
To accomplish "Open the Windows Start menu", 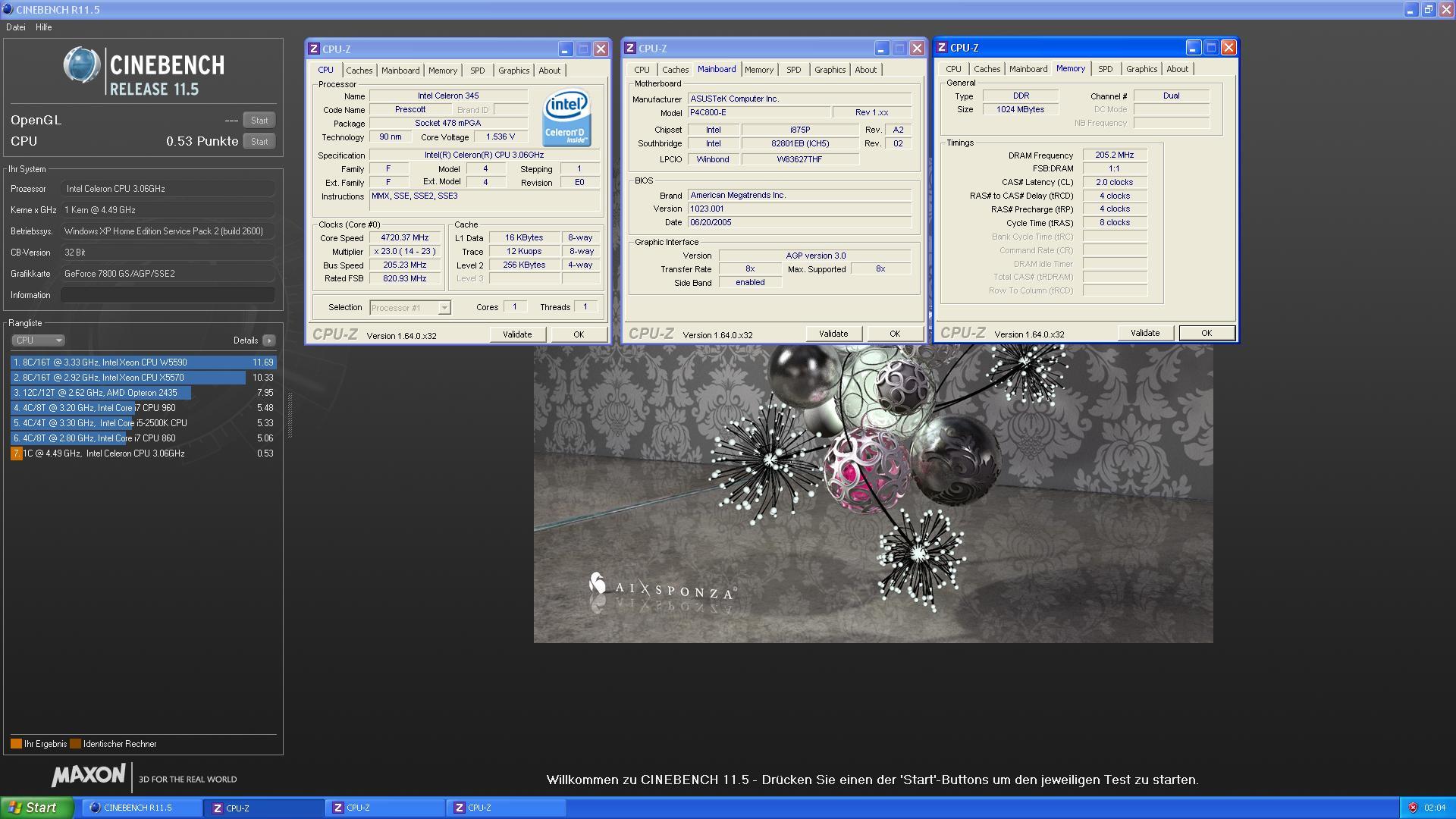I will pyautogui.click(x=37, y=808).
